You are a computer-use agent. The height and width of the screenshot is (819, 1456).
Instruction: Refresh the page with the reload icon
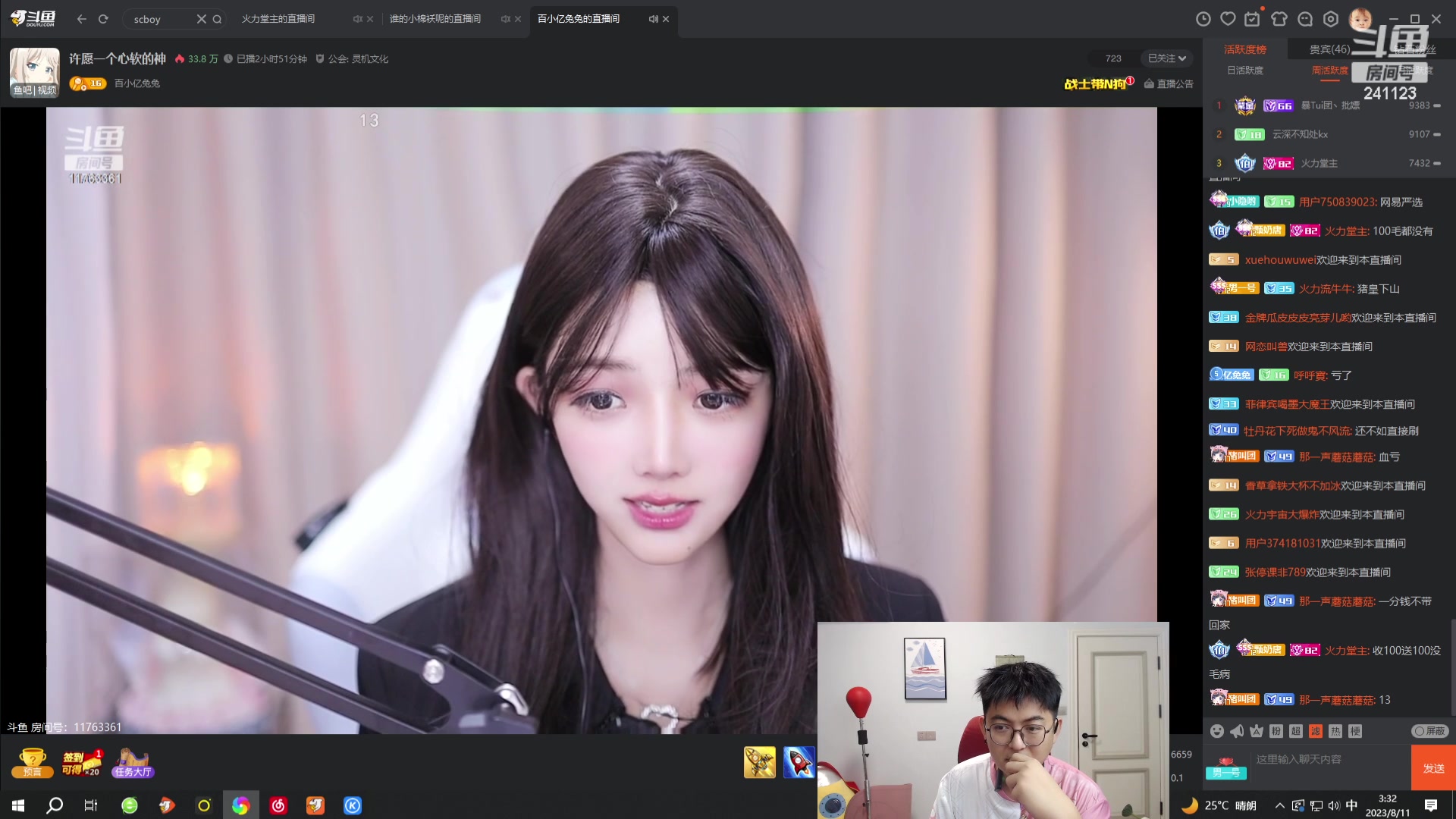click(x=103, y=19)
